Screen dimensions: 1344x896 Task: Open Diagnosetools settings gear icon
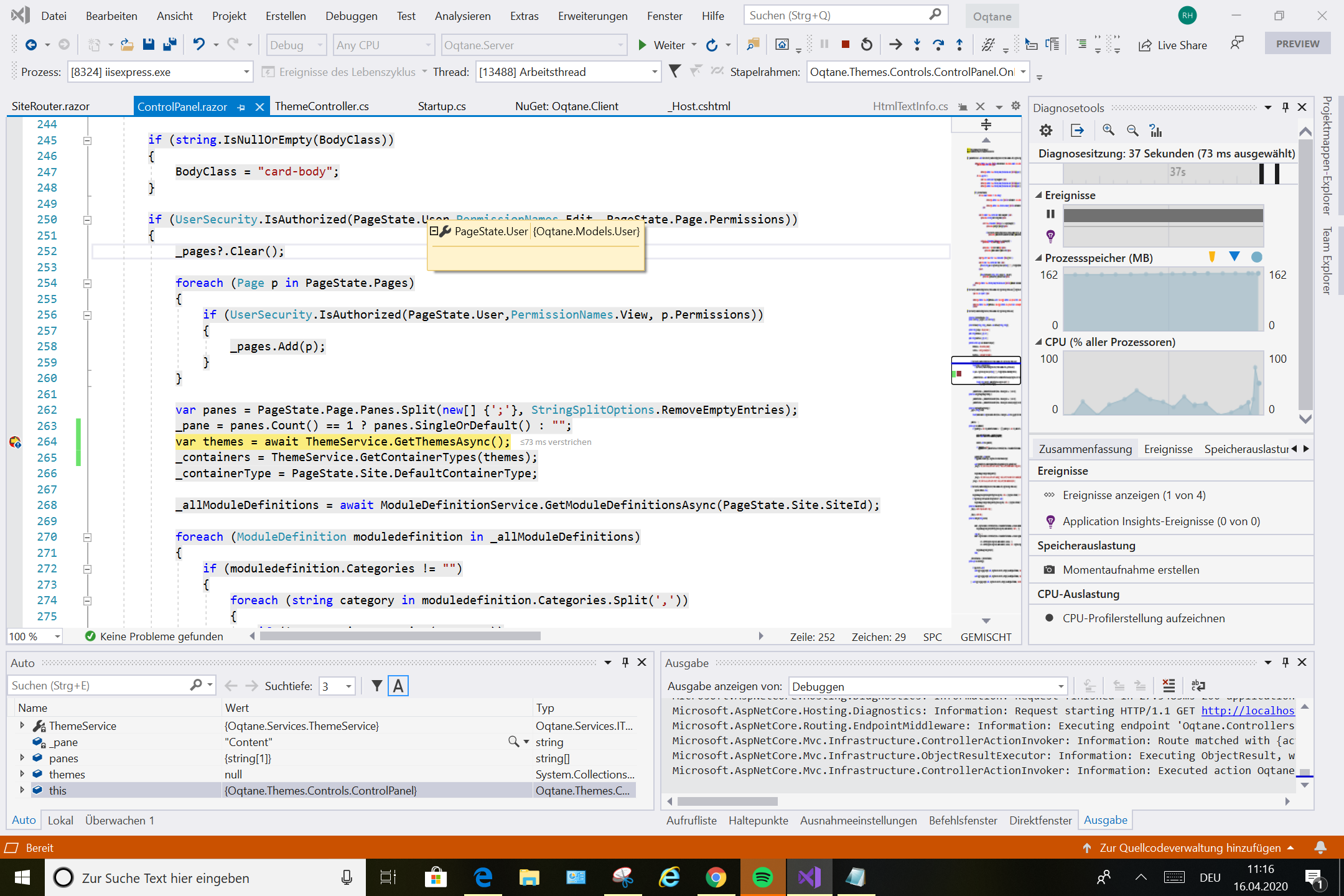tap(1046, 130)
